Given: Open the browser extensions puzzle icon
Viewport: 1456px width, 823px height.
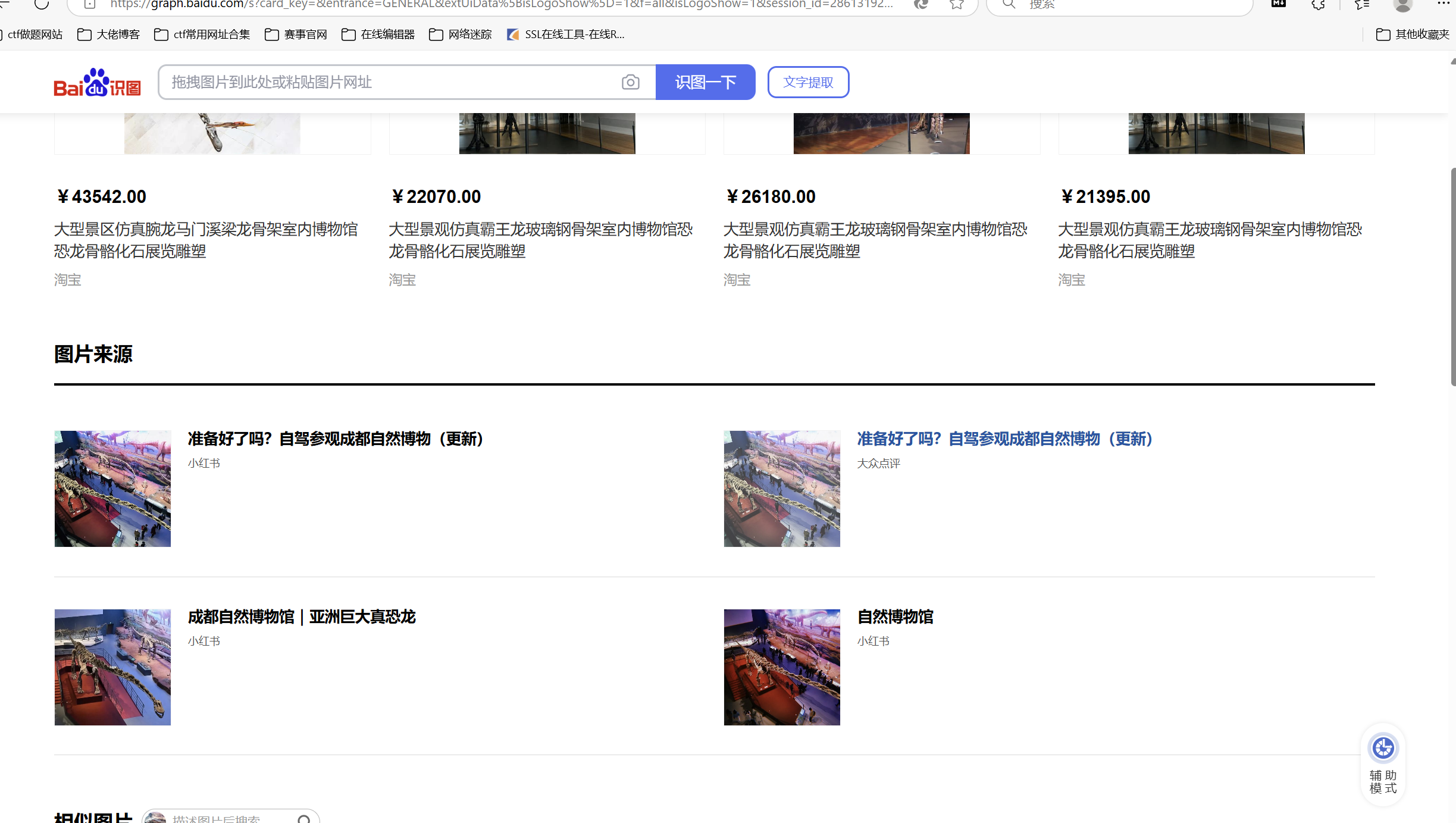Looking at the screenshot, I should (x=1319, y=5).
